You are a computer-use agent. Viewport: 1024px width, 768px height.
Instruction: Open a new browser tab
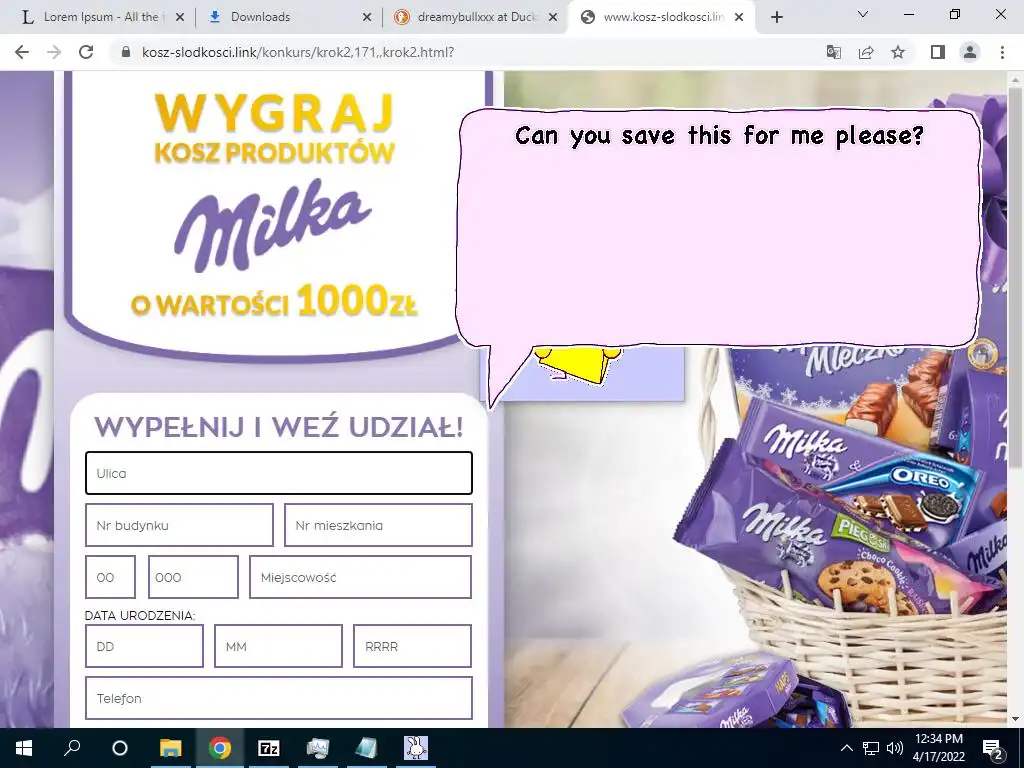click(x=776, y=17)
